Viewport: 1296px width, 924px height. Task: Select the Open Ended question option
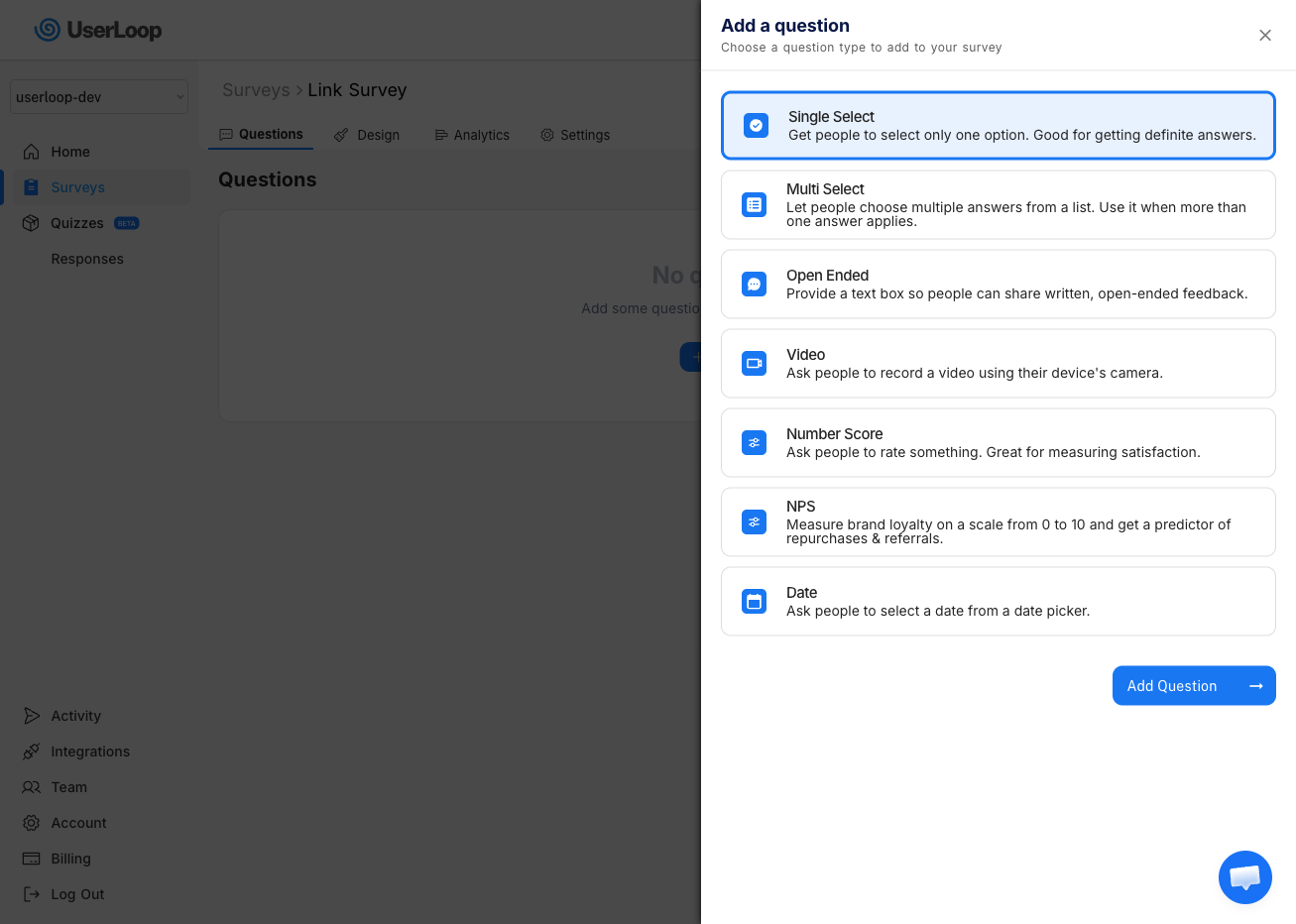pos(998,285)
